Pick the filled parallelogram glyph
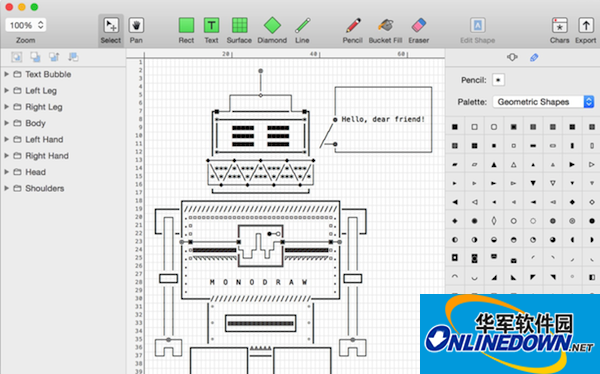Screen dimensions: 600x374 455,165
